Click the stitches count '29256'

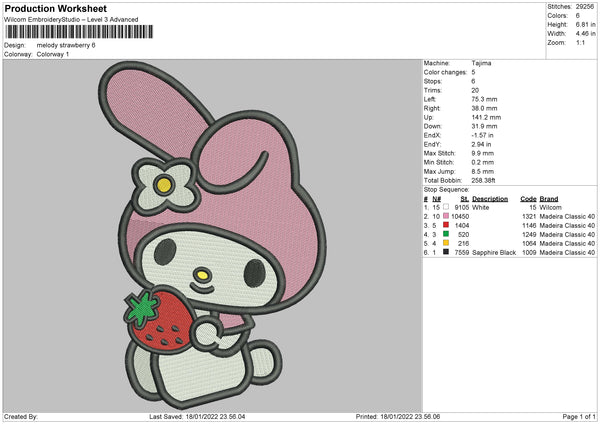pyautogui.click(x=585, y=7)
